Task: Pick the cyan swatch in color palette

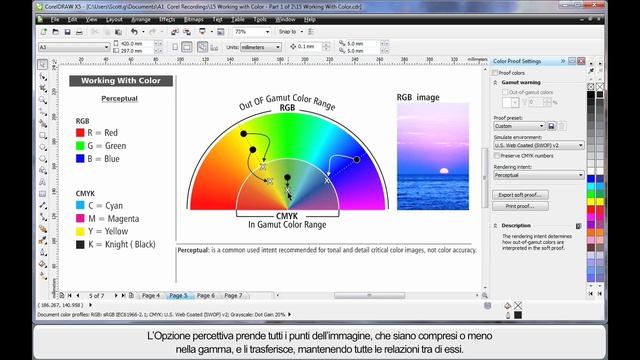Action: pos(591,186)
